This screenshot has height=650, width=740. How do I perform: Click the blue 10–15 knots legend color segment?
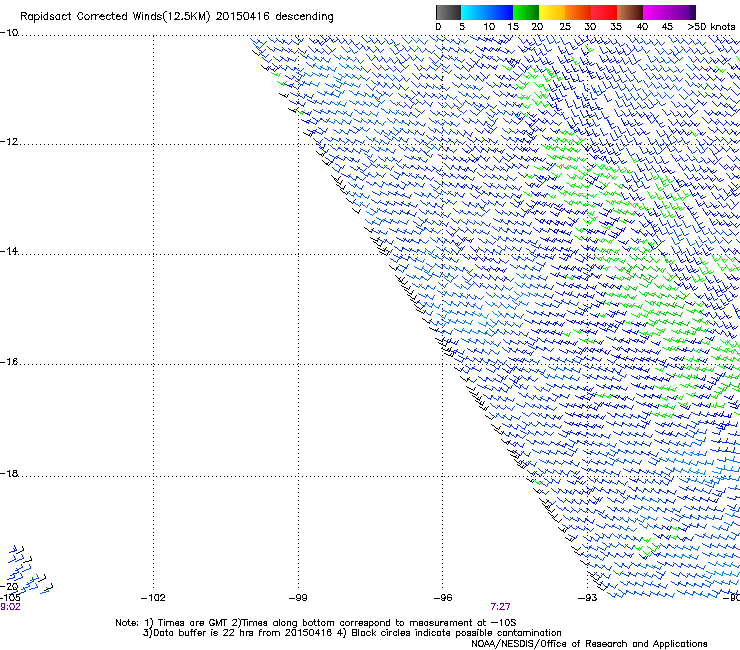500,12
